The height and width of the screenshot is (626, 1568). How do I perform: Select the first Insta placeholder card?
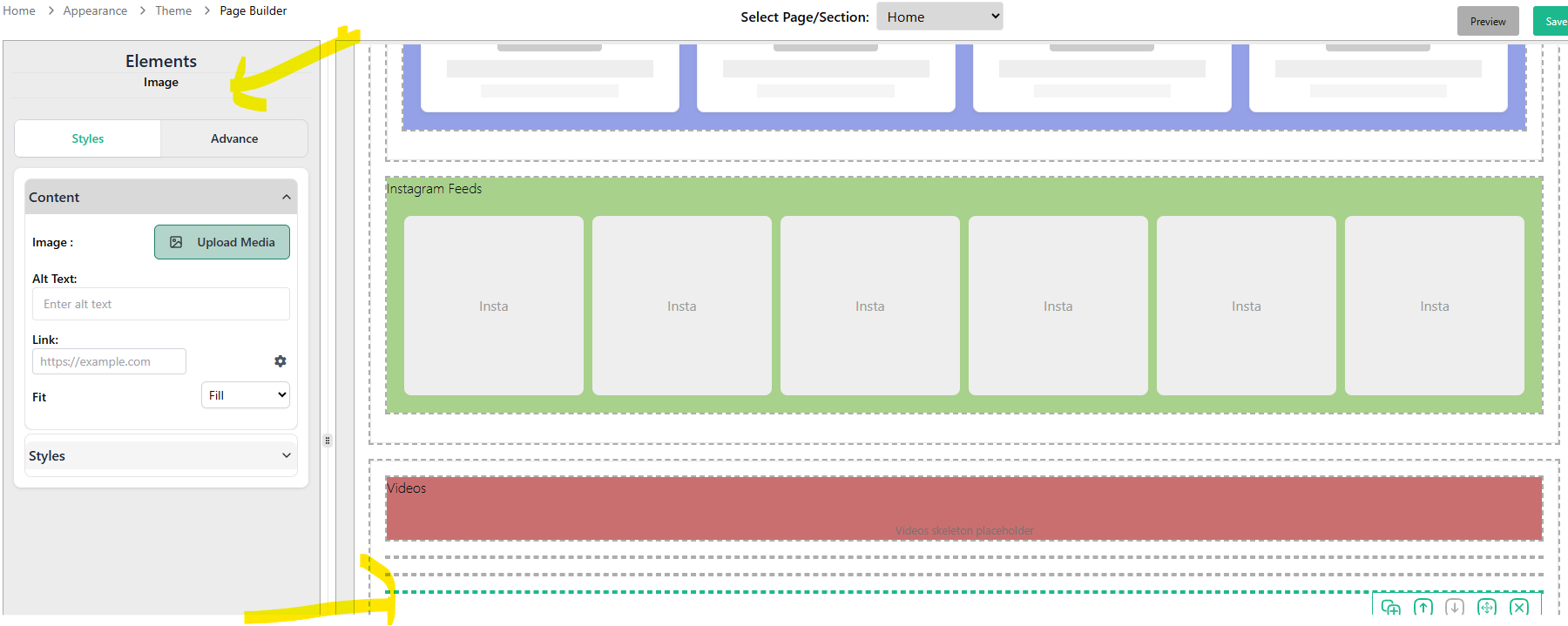(x=494, y=306)
